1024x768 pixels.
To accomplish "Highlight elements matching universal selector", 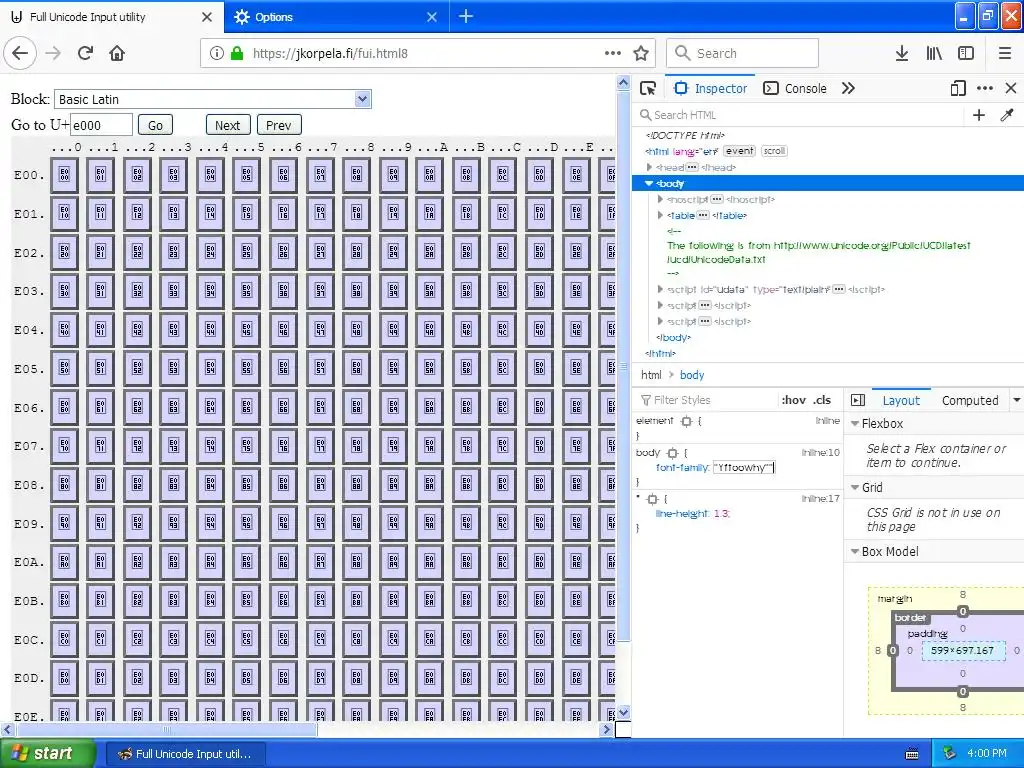I will [x=652, y=499].
